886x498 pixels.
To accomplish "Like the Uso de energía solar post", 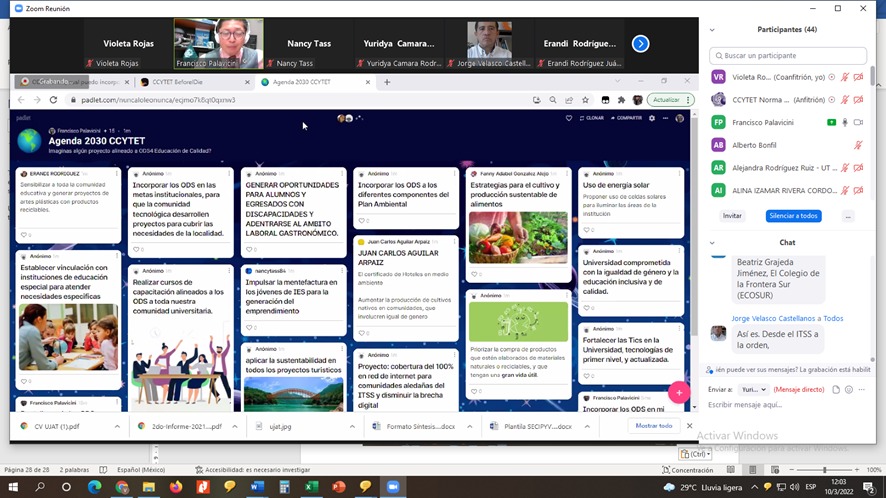I will coord(588,229).
